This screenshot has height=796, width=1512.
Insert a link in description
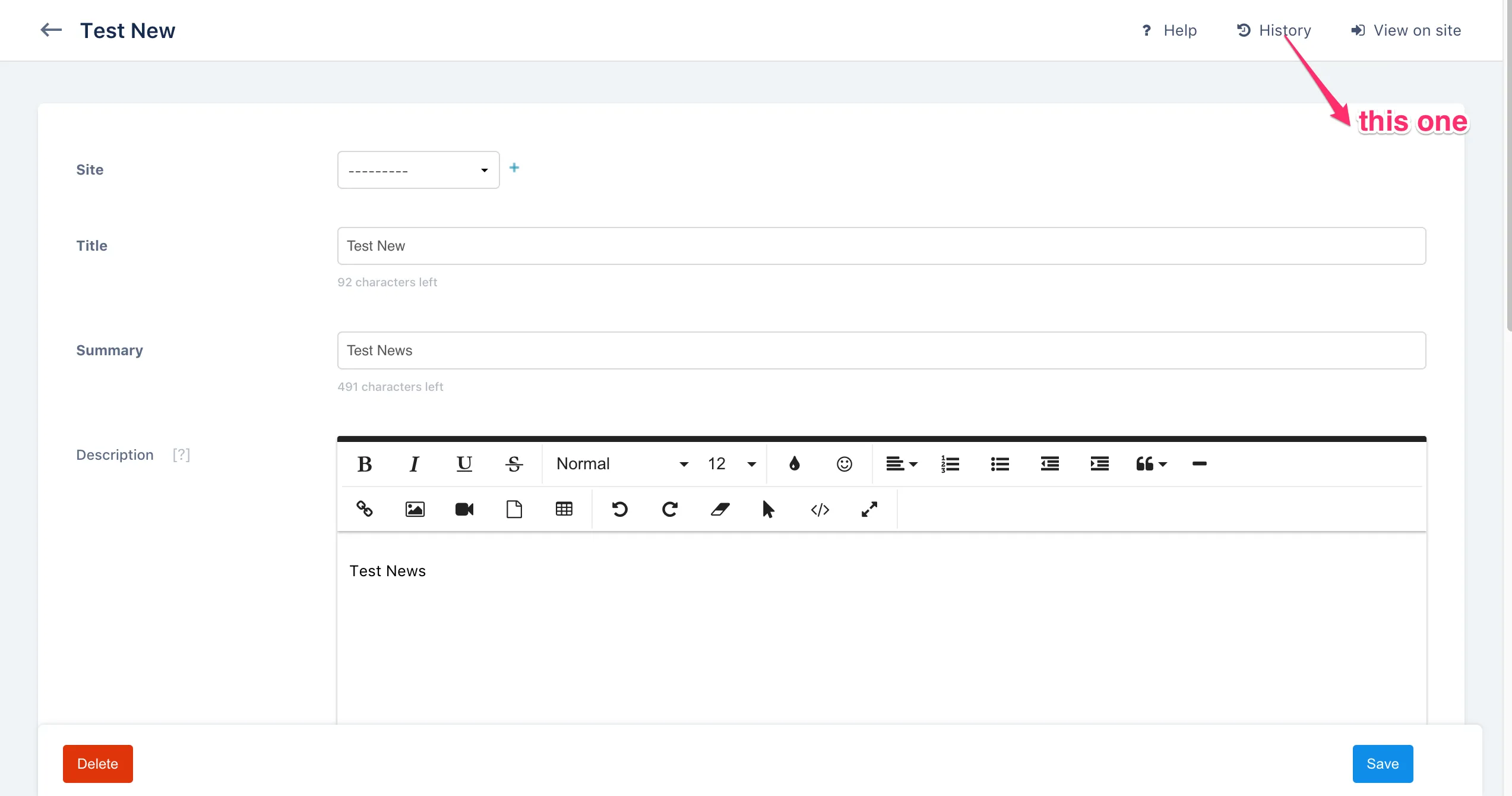(x=365, y=509)
